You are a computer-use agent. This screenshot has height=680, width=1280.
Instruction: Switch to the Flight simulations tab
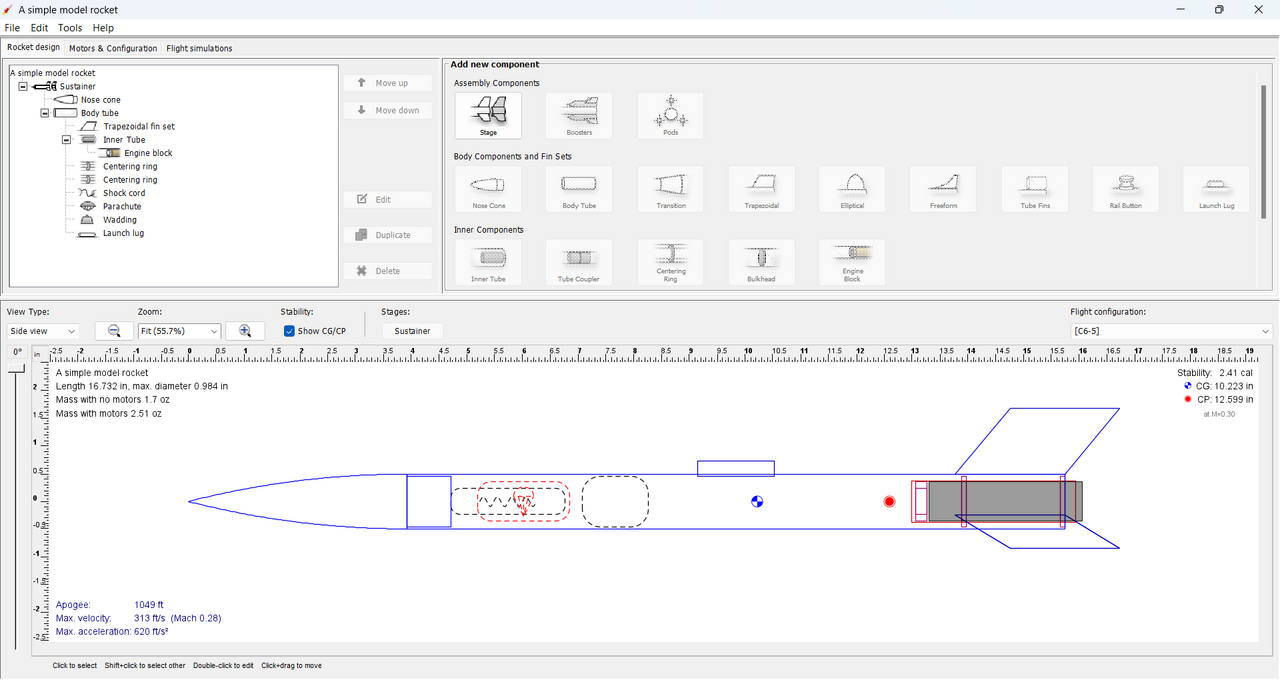coord(199,48)
